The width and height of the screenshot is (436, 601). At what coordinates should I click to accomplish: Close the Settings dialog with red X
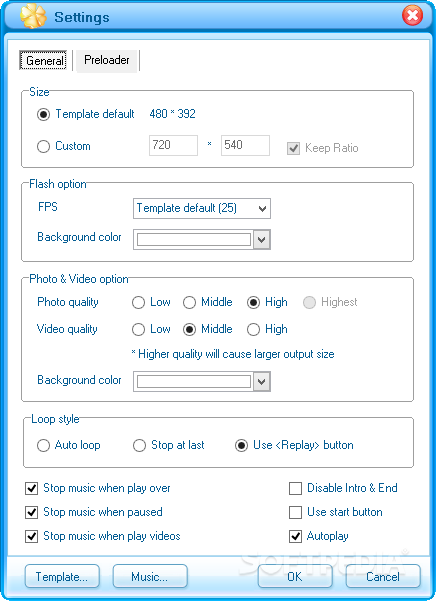412,15
